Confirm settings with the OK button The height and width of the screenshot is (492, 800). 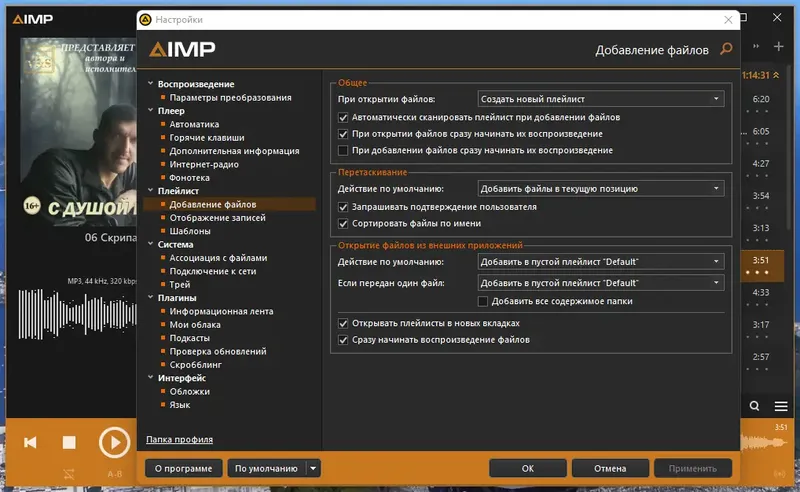point(528,468)
